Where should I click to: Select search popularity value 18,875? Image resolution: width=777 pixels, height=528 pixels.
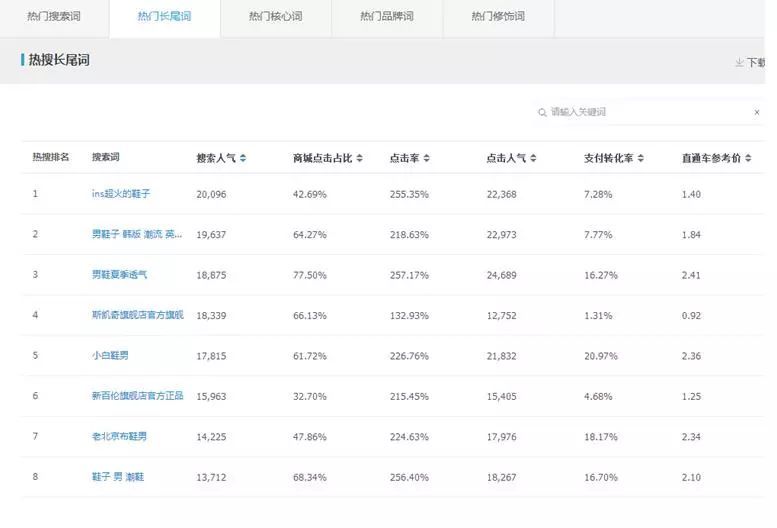[x=211, y=275]
